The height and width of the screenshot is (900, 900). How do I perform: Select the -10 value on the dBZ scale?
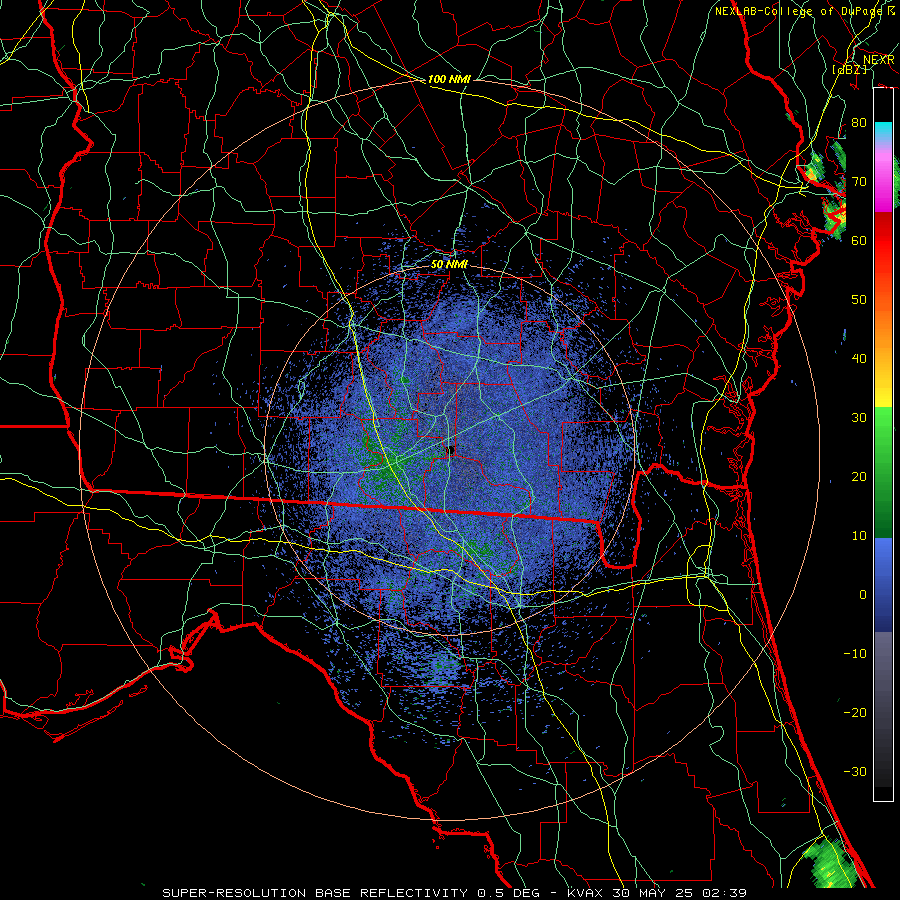(x=855, y=654)
